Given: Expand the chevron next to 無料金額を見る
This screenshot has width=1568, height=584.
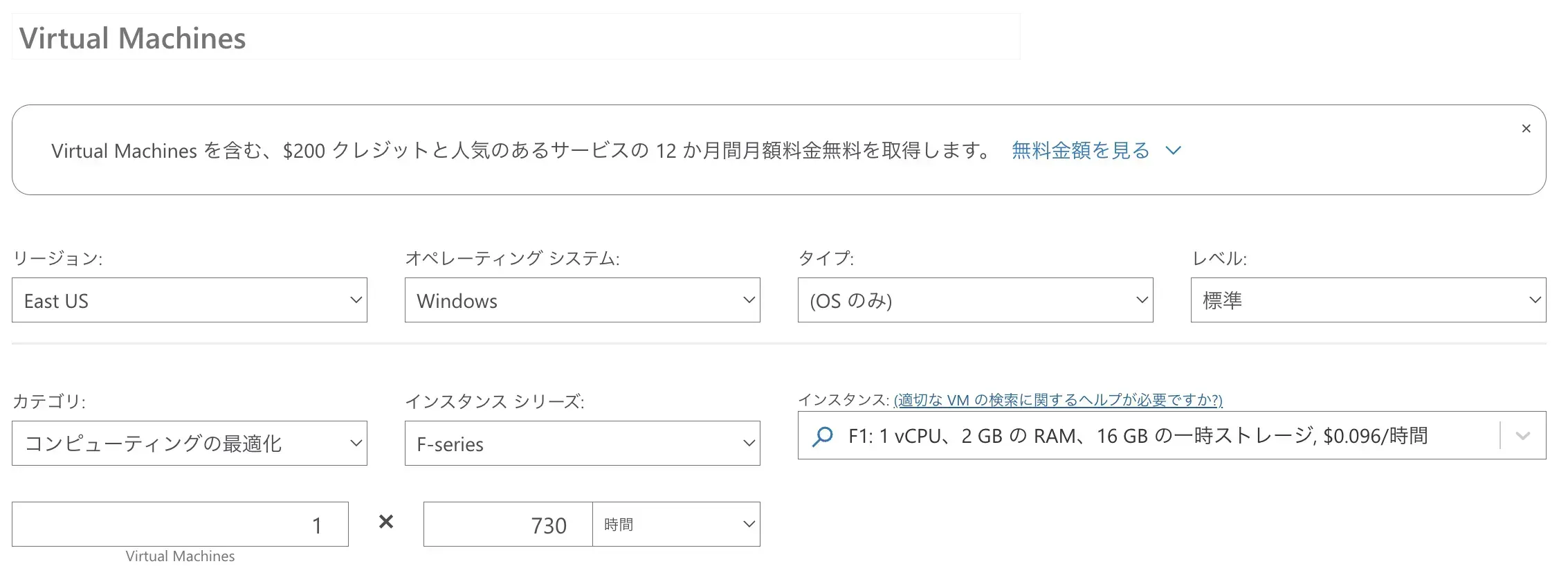Looking at the screenshot, I should tap(1173, 151).
